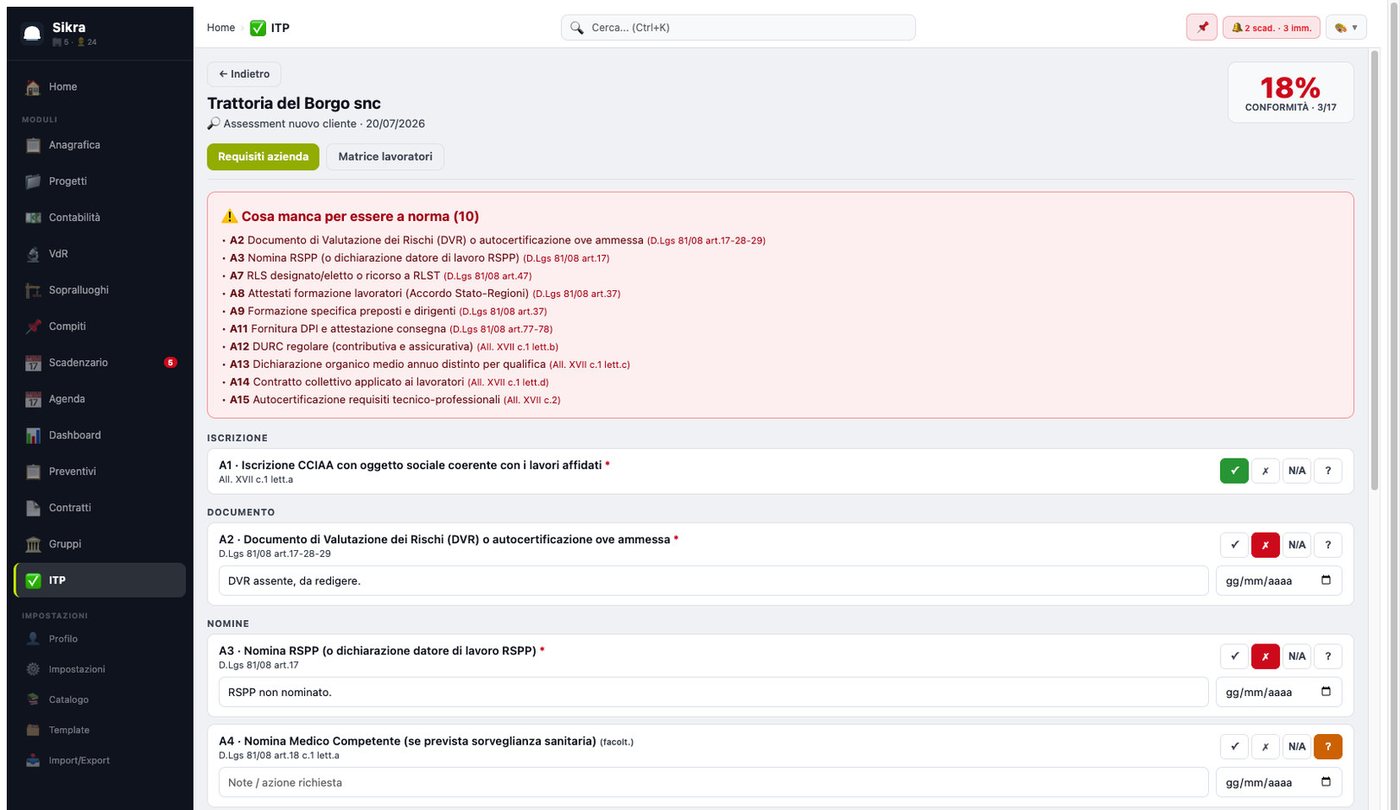Edit the note 'RSPP non nominato.'
The image size is (1400, 810).
tap(713, 692)
